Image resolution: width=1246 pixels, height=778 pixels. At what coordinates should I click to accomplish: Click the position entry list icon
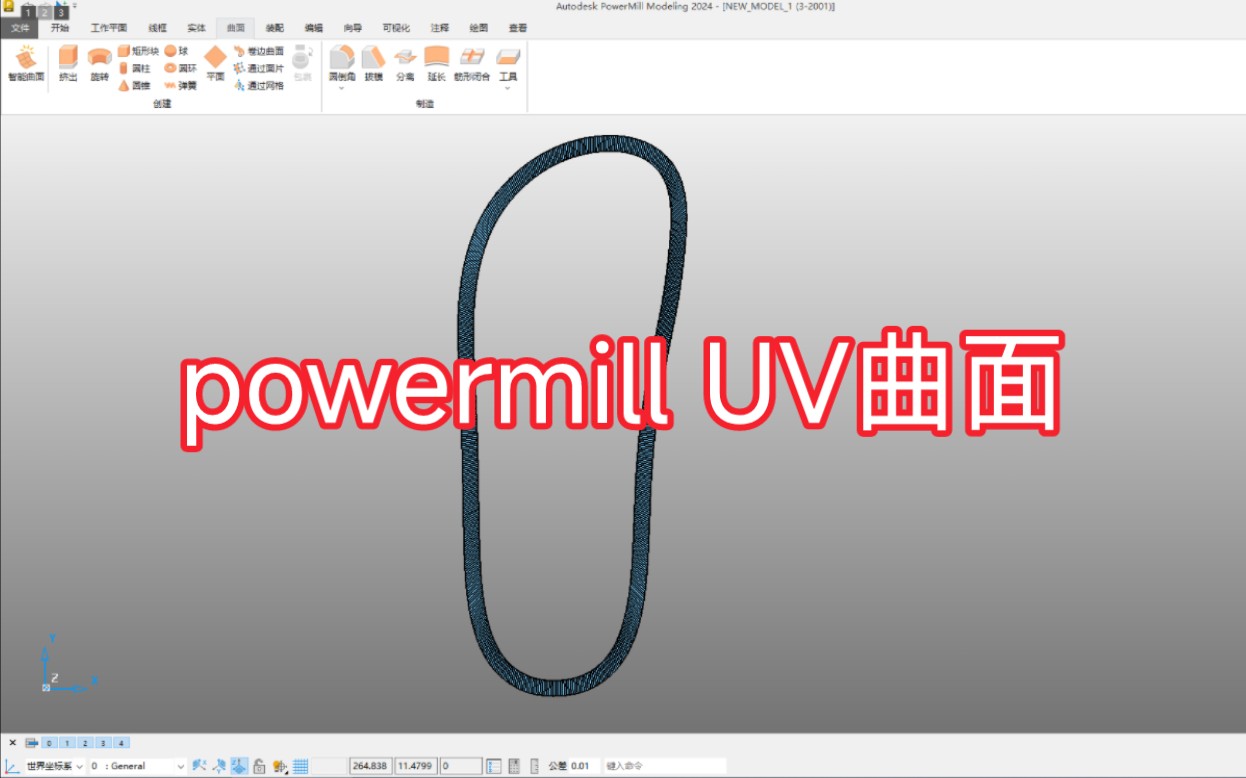coord(493,766)
